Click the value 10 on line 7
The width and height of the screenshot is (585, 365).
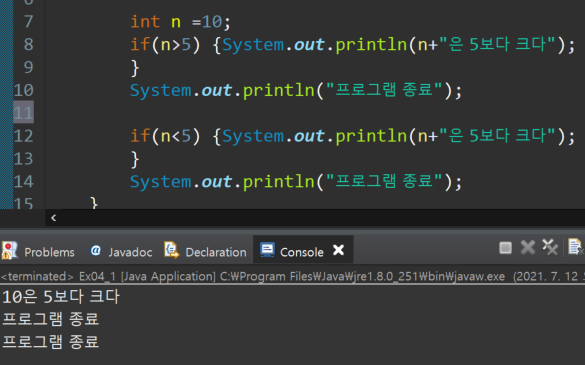[x=212, y=22]
